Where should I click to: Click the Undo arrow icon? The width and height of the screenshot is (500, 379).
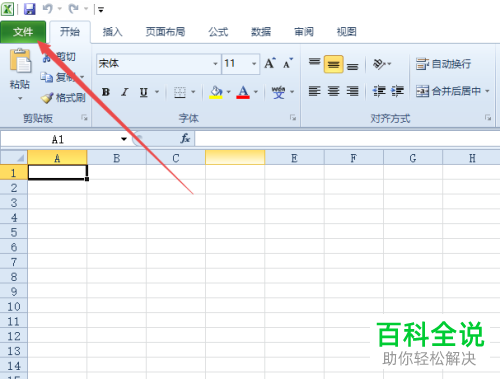pyautogui.click(x=48, y=9)
